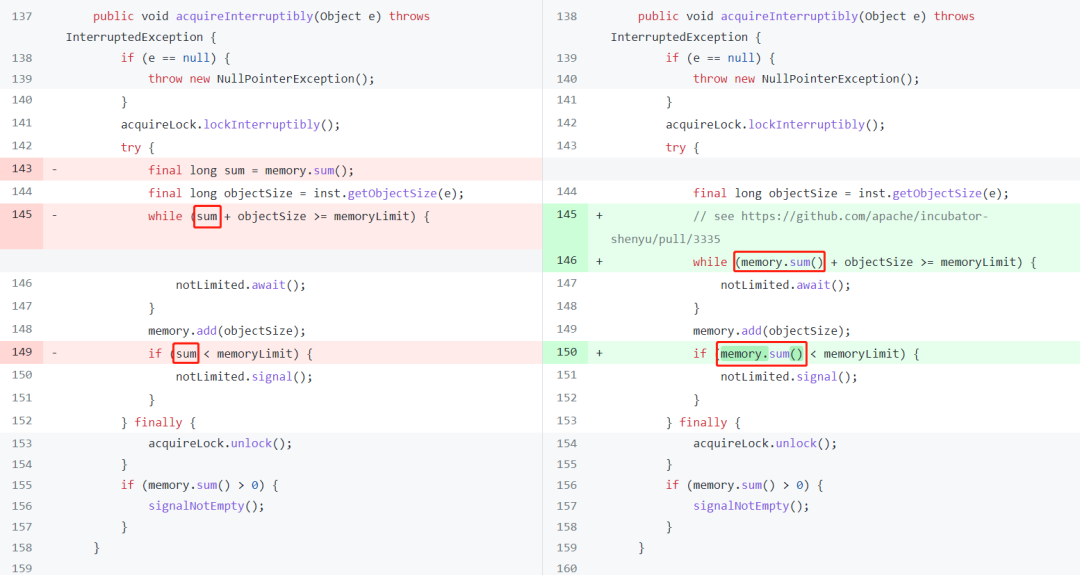Click left 'InterruptedException {' continuation text
Viewport: 1080px width, 575px height.
click(141, 37)
